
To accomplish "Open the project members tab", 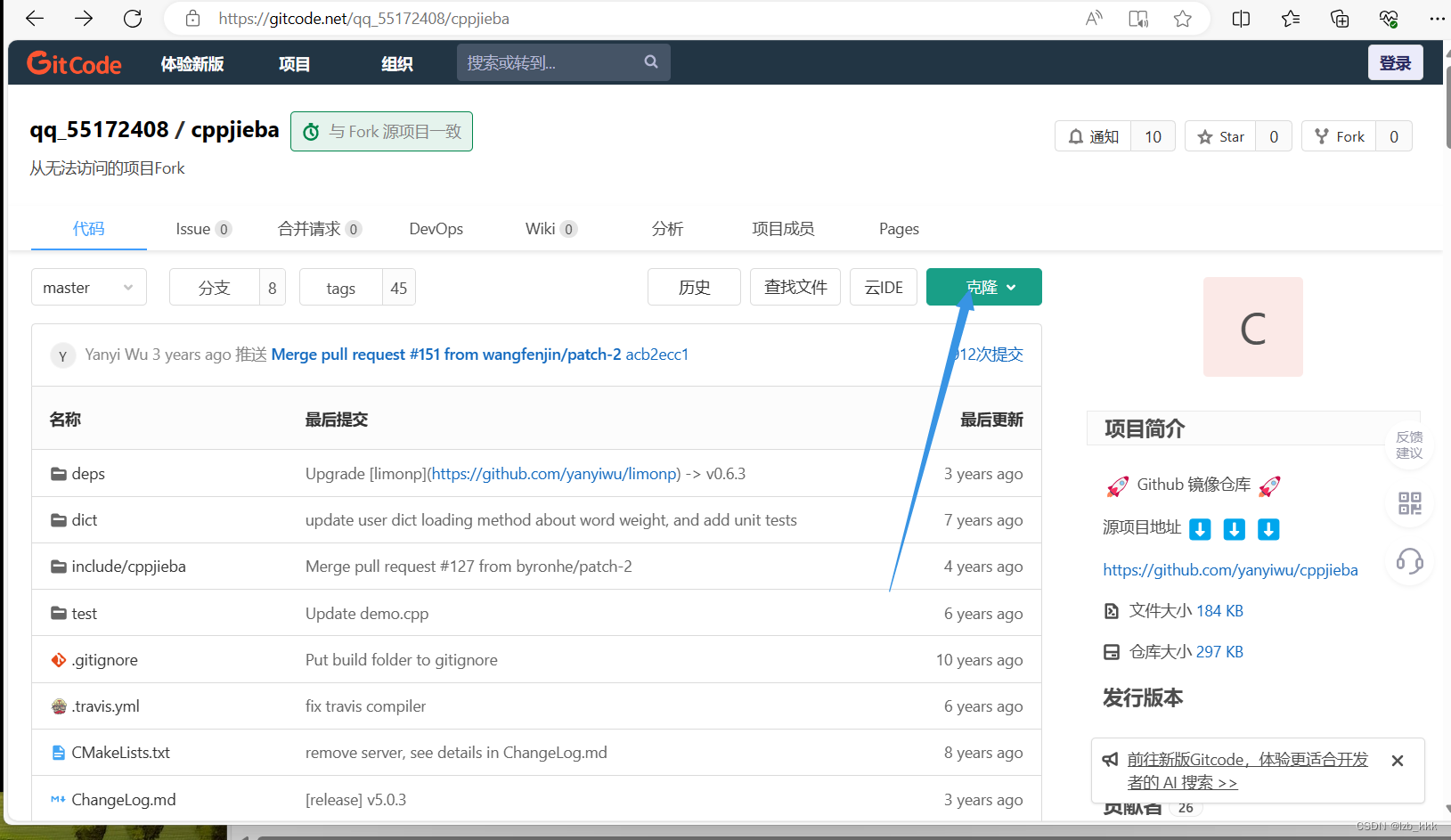I will [783, 229].
